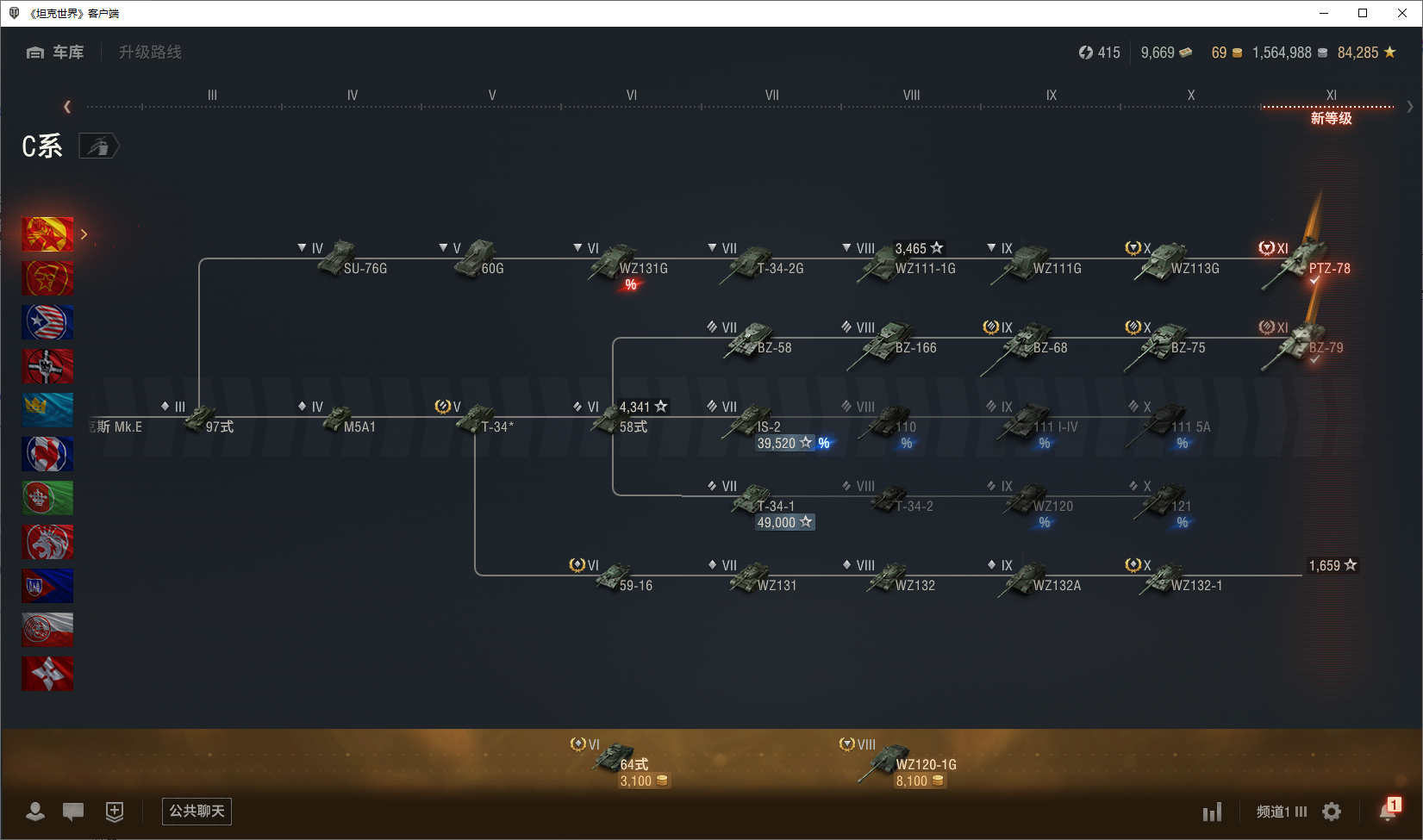The width and height of the screenshot is (1423, 840).
Task: Open the 公共聊天 public chat button
Action: tap(197, 811)
